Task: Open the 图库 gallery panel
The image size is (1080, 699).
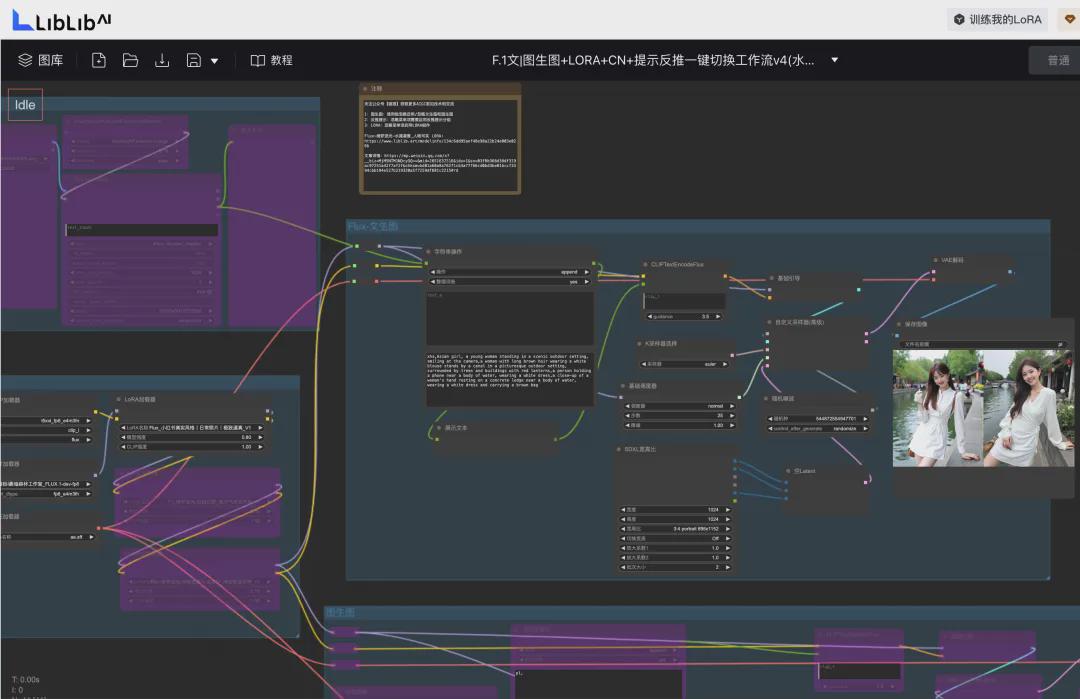Action: 40,60
